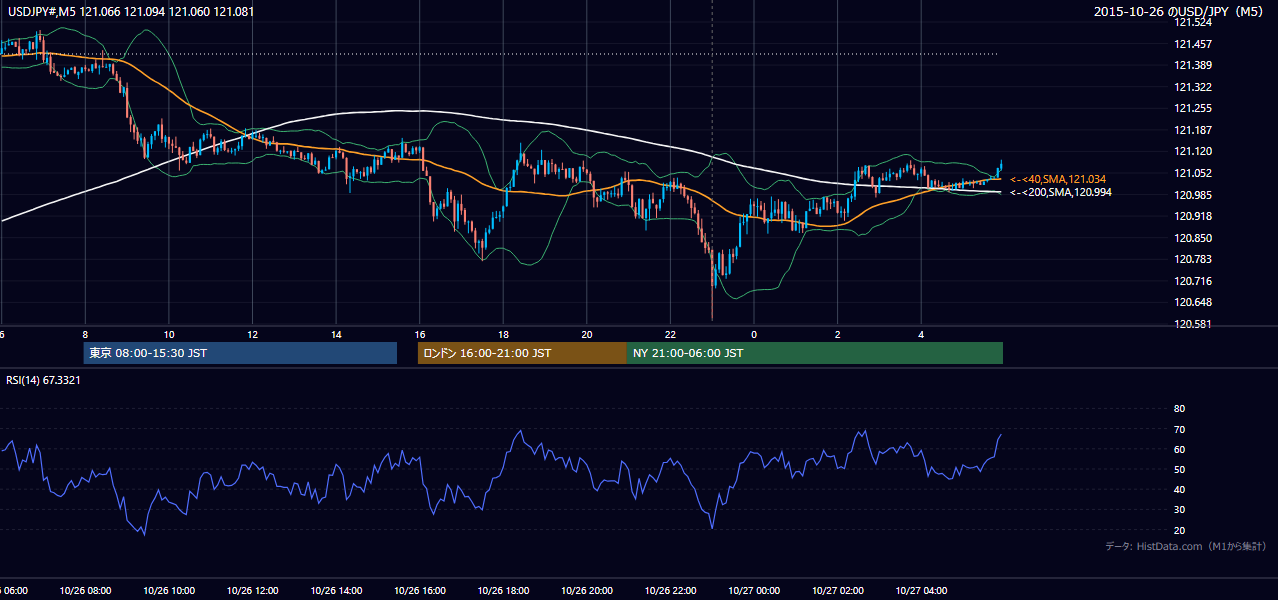The image size is (1278, 600).
Task: Click the 10/27 00:00 time axis label
Action: click(754, 590)
